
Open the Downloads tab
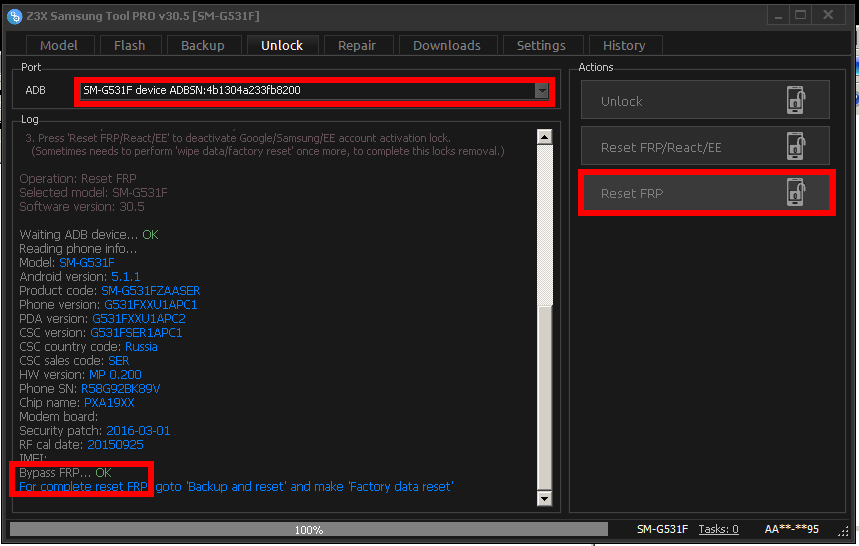tap(447, 45)
